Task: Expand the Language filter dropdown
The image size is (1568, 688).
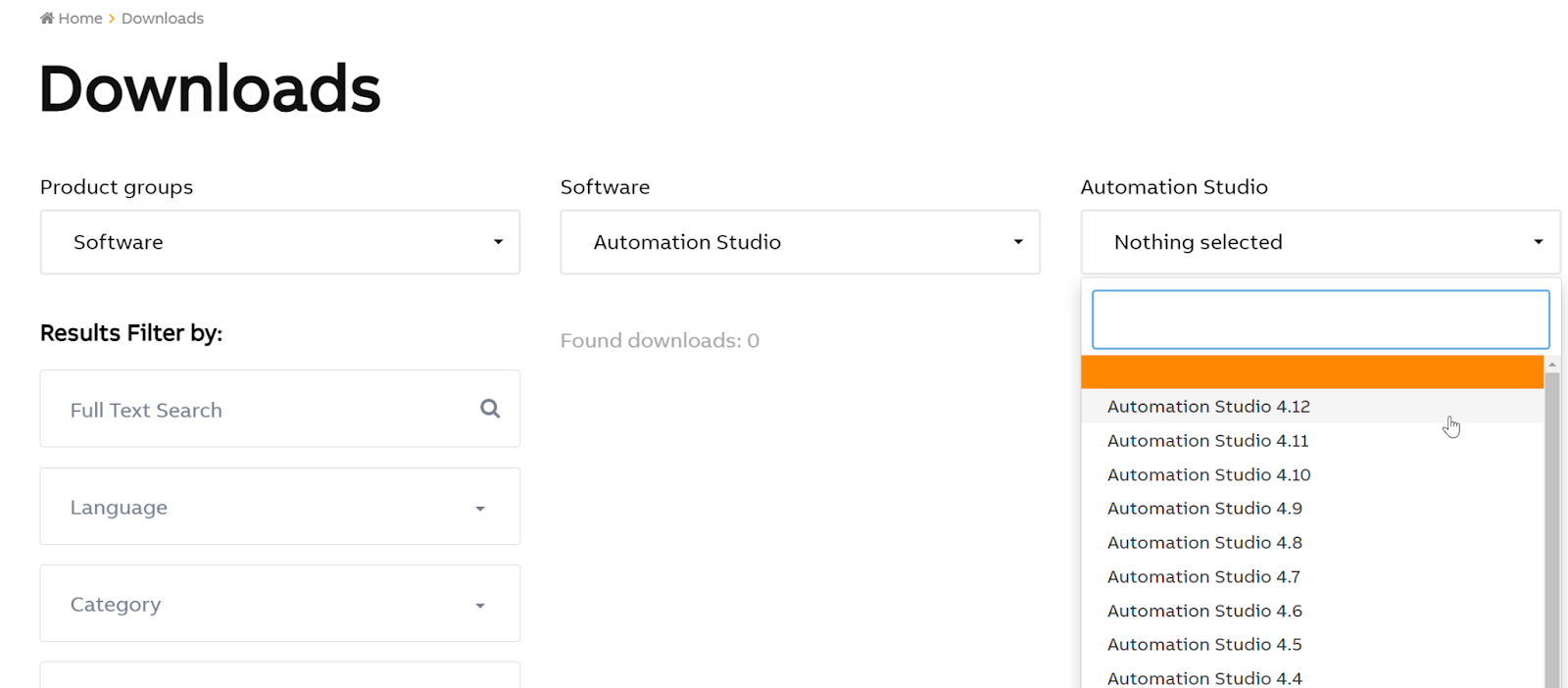Action: pyautogui.click(x=280, y=507)
